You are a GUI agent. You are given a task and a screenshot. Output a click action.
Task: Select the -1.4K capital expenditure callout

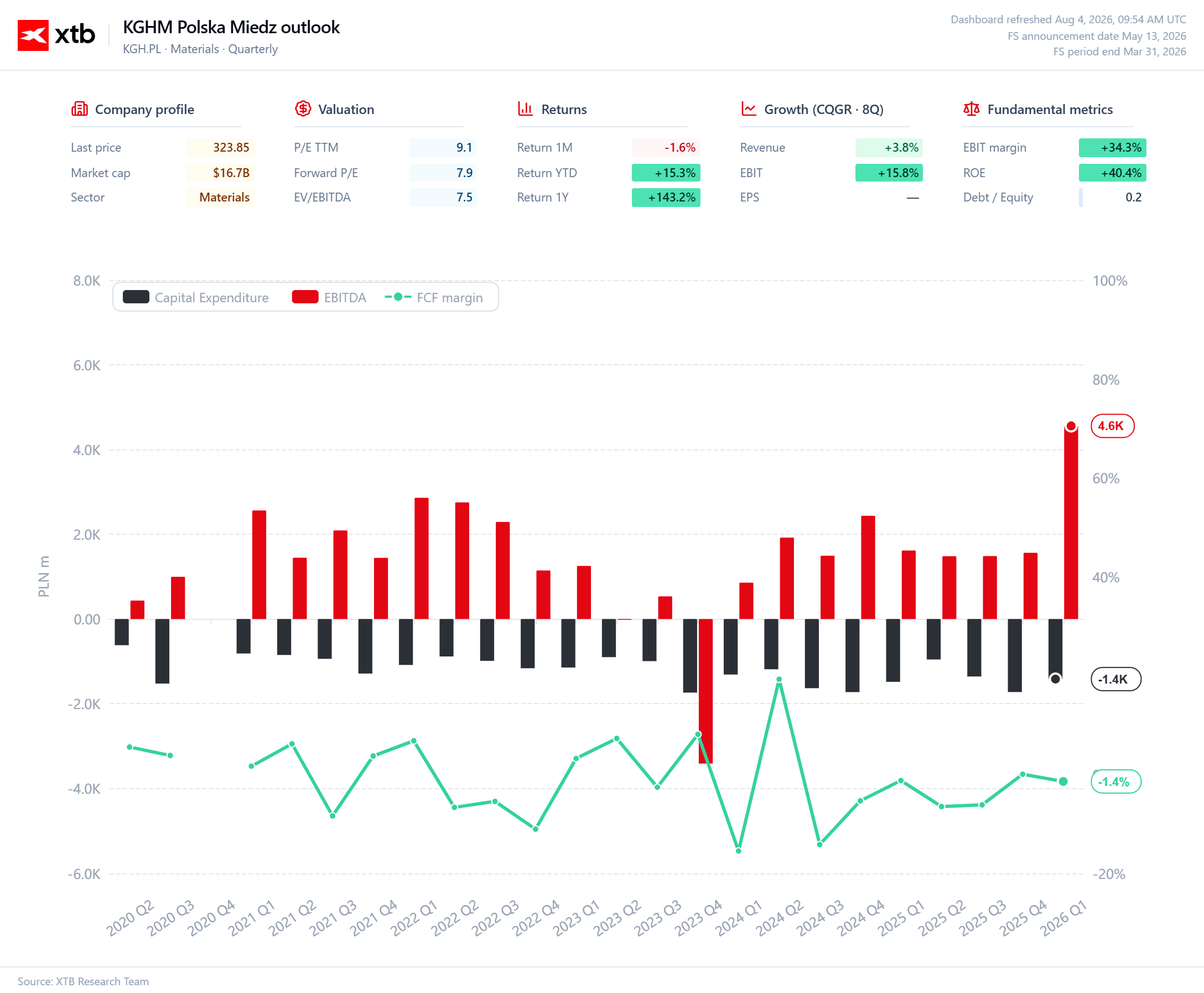pyautogui.click(x=1115, y=679)
